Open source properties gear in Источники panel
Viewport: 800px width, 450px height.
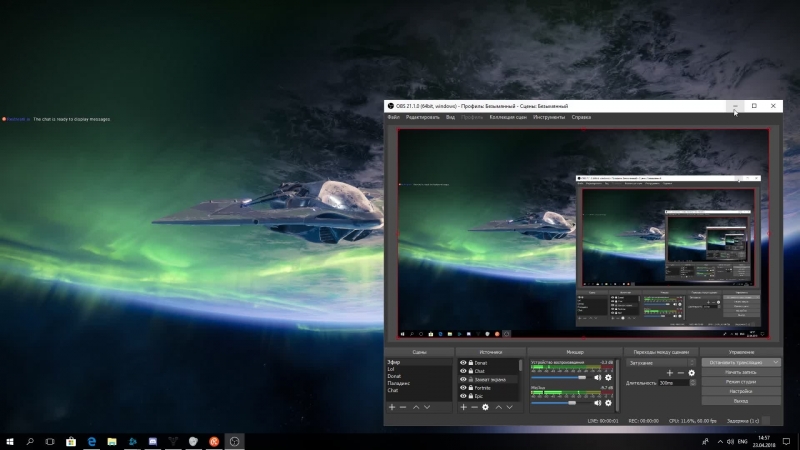[x=485, y=407]
